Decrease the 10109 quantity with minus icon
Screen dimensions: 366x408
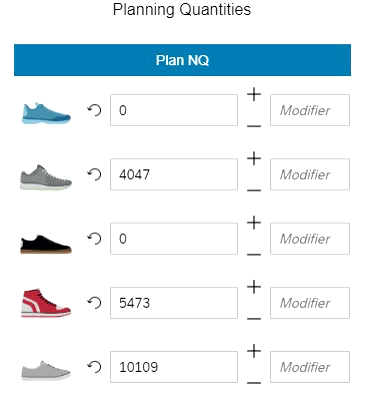click(x=254, y=383)
